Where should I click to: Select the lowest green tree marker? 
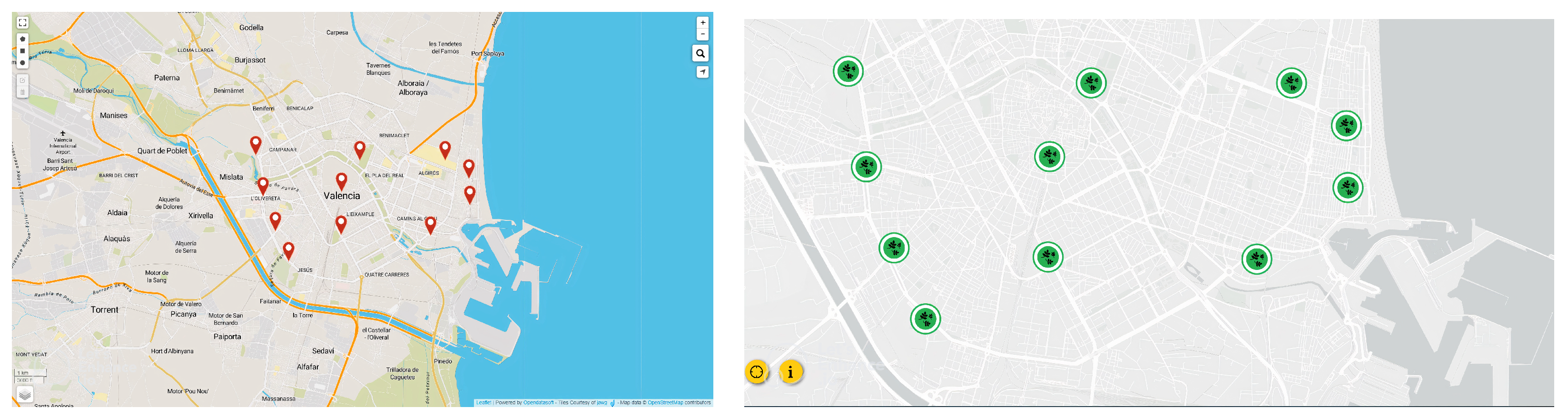tap(925, 318)
